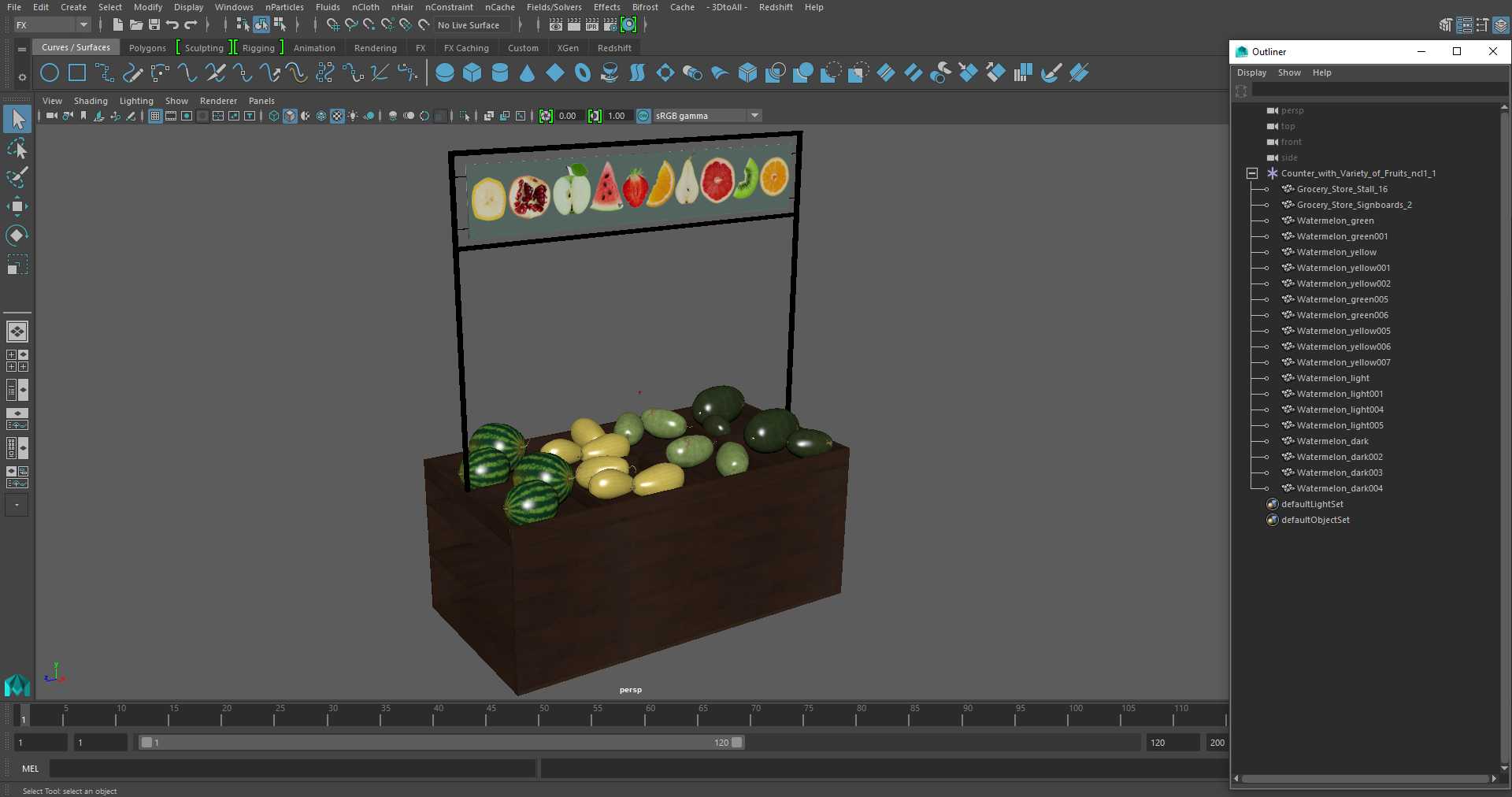Open the shelf tab menu button
This screenshot has width=1512, height=797.
(22, 50)
